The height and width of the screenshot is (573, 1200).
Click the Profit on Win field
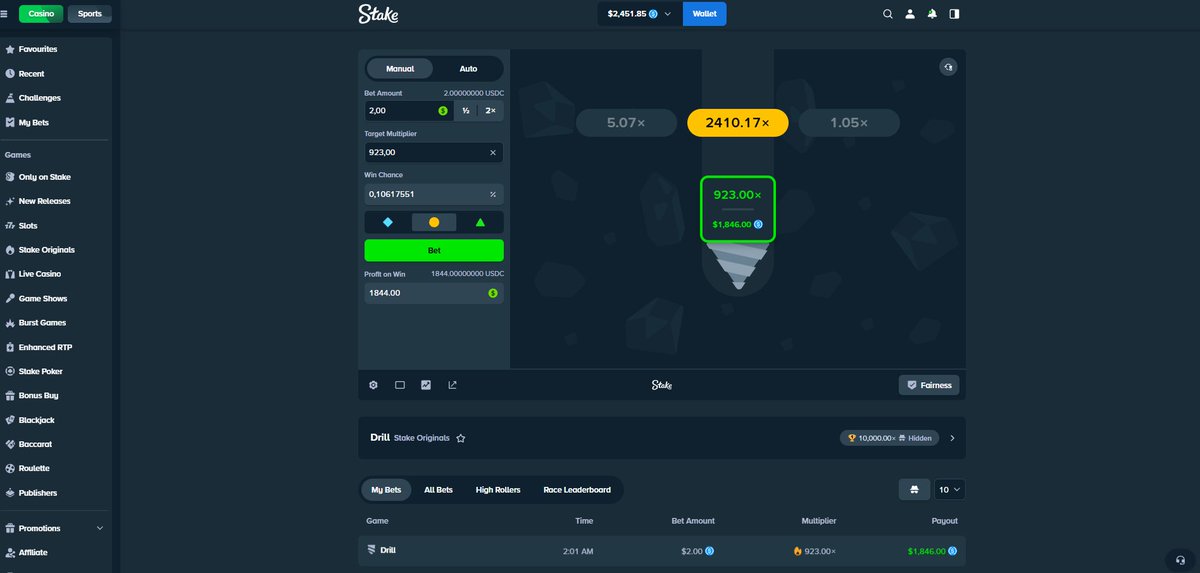[434, 293]
